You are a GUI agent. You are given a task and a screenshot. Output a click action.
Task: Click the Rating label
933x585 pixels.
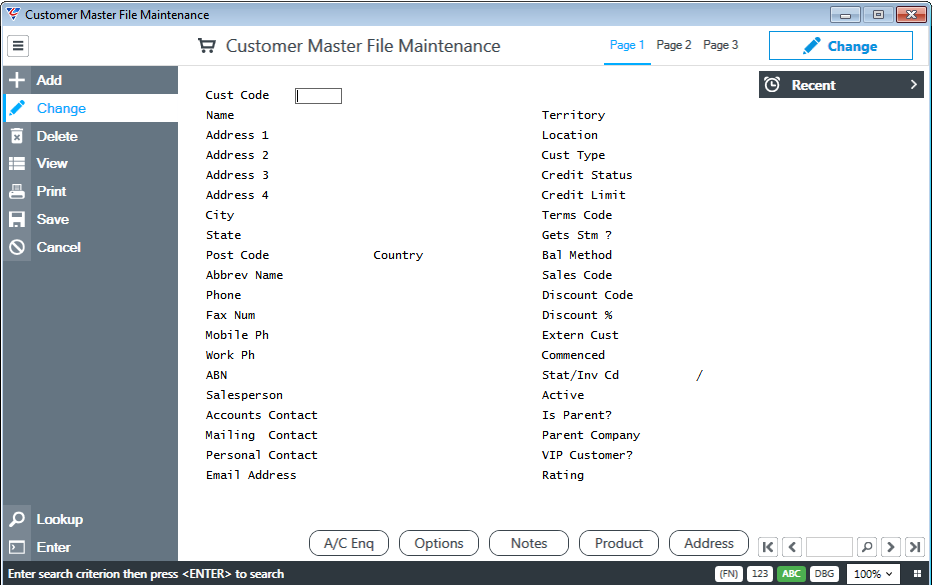[563, 475]
